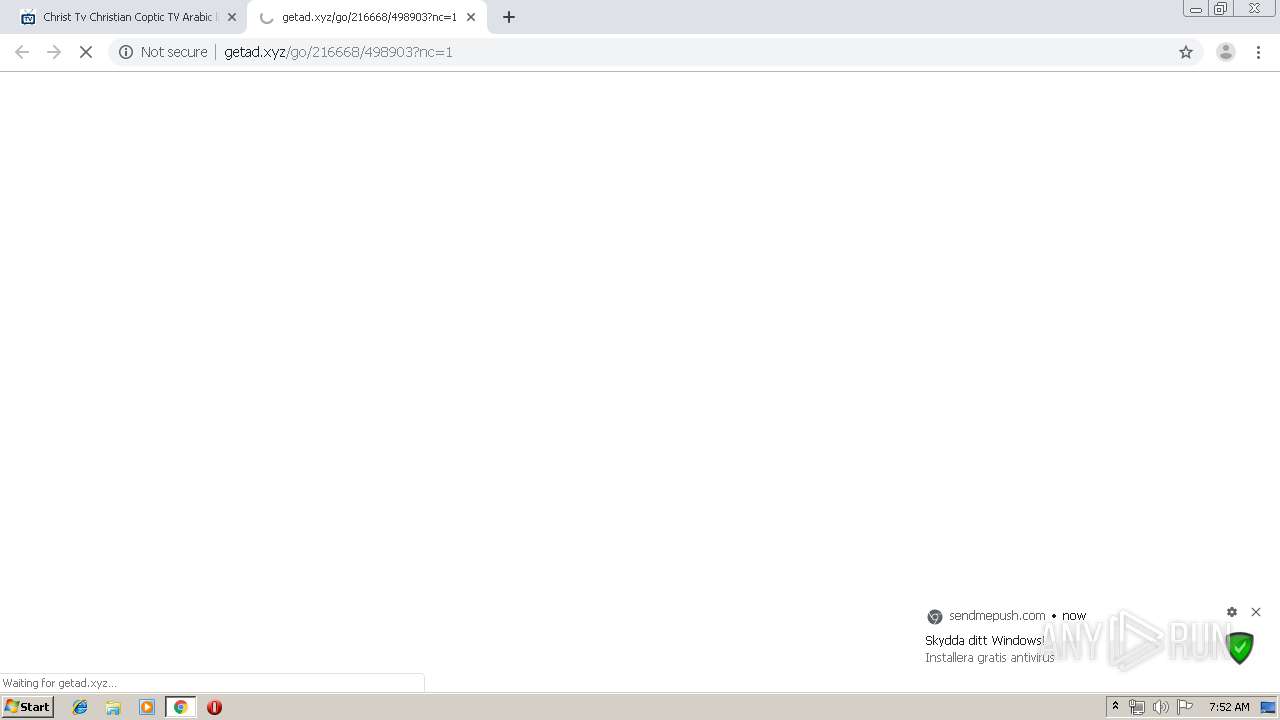Open the volume speaker tray icon
The image size is (1280, 720).
point(1161,707)
